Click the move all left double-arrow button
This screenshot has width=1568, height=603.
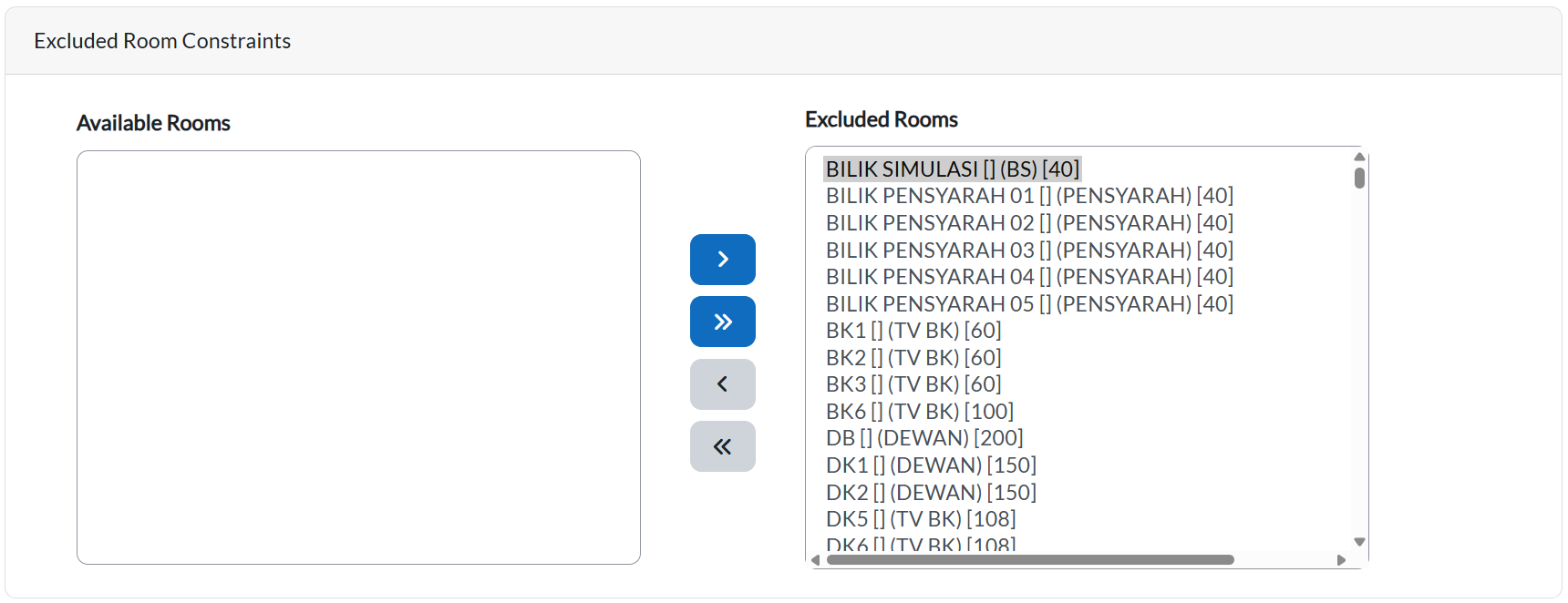pos(722,446)
